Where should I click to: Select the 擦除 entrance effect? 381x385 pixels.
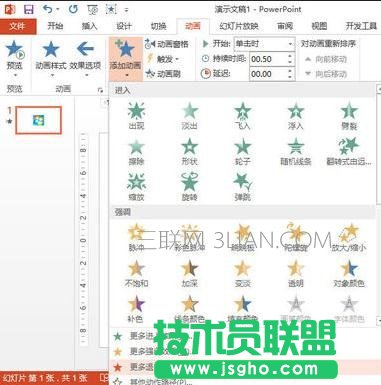(136, 151)
